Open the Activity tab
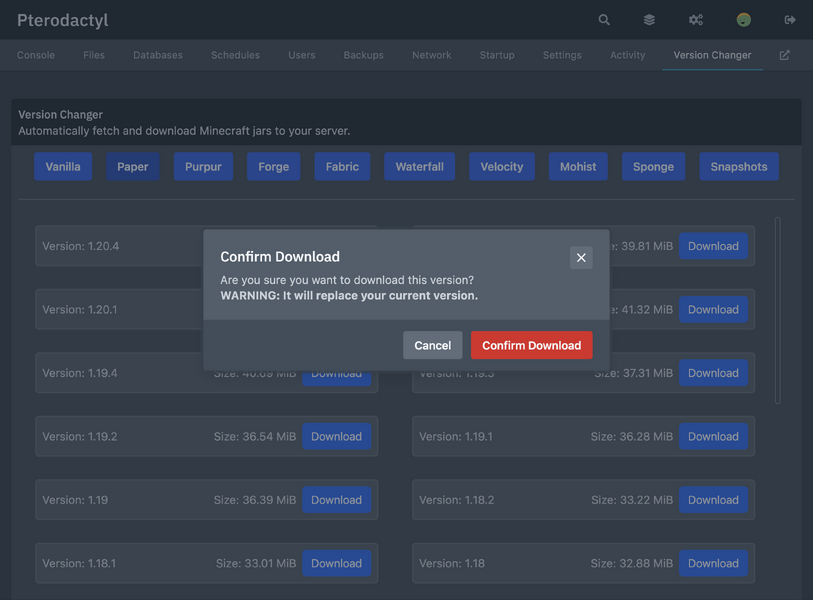 (627, 55)
